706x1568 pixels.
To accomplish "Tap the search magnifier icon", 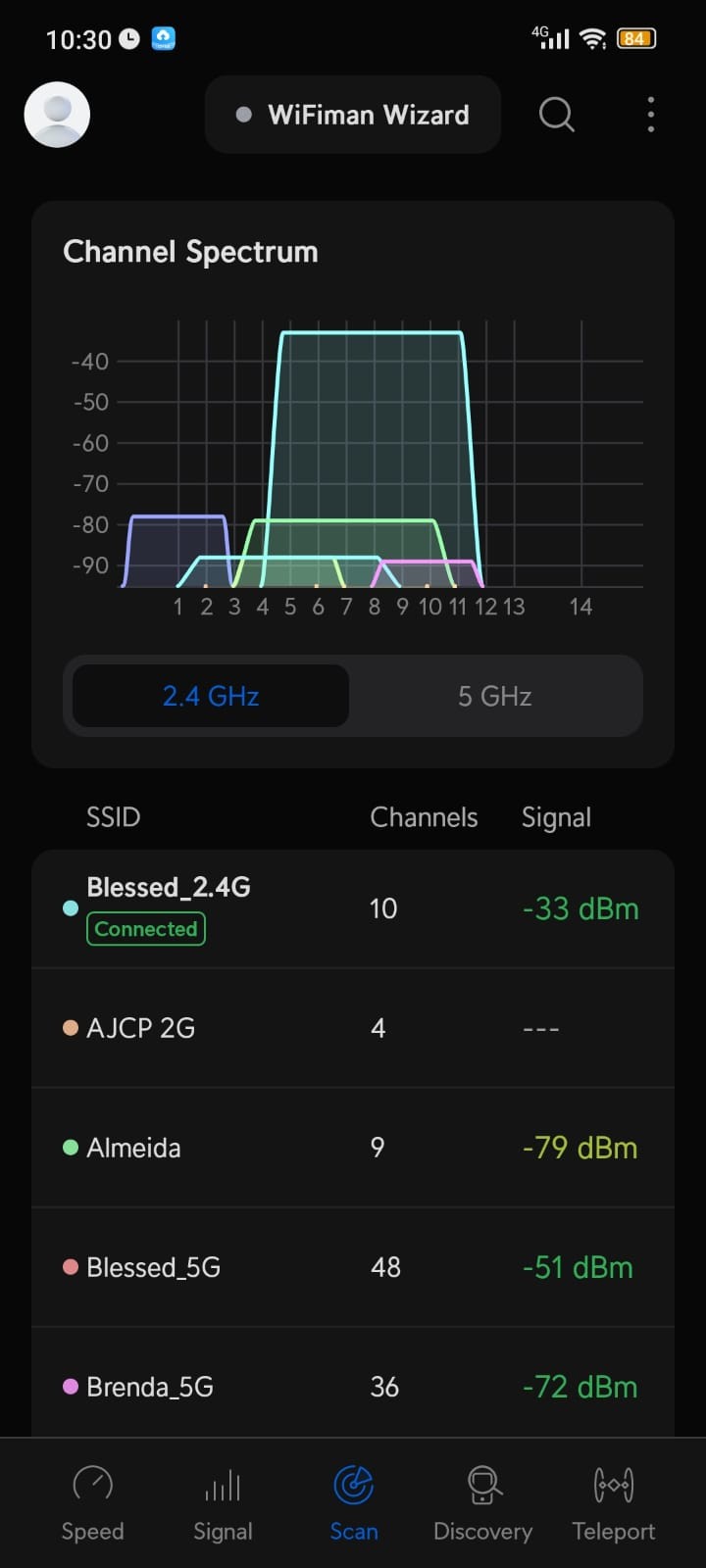I will pos(556,115).
